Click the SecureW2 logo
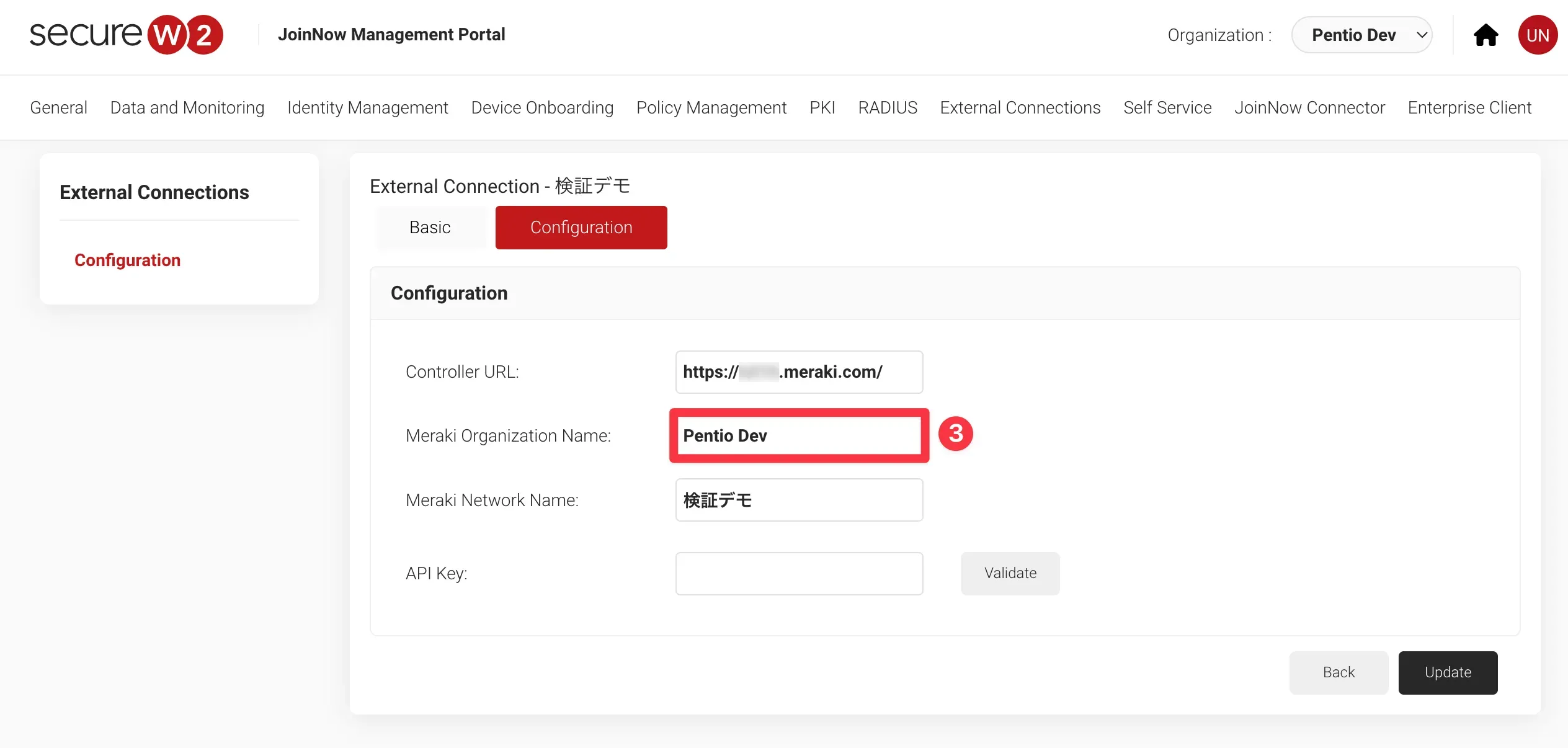This screenshot has height=748, width=1568. (x=126, y=35)
